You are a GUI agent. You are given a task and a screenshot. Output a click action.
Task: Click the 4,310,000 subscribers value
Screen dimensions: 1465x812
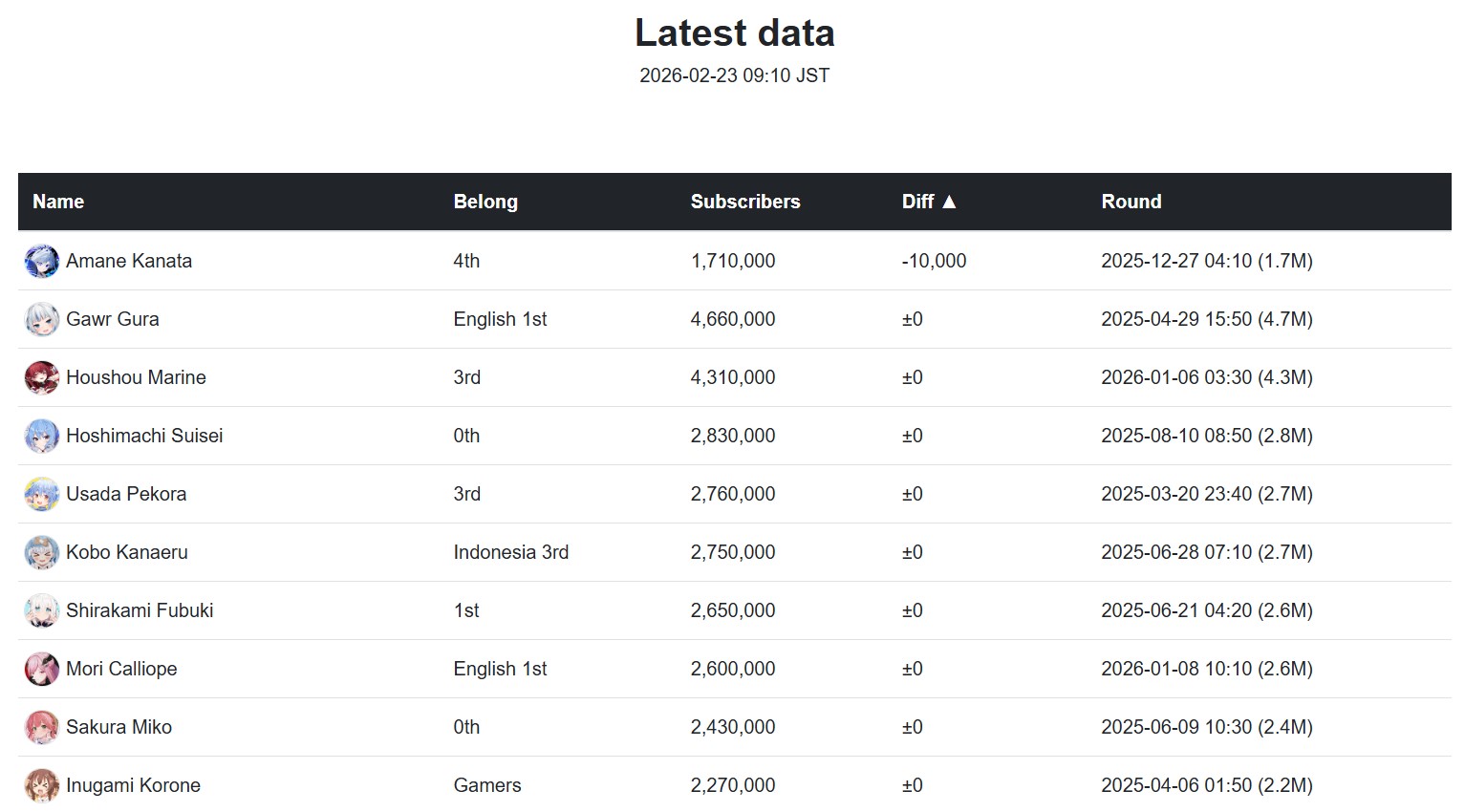pyautogui.click(x=733, y=377)
